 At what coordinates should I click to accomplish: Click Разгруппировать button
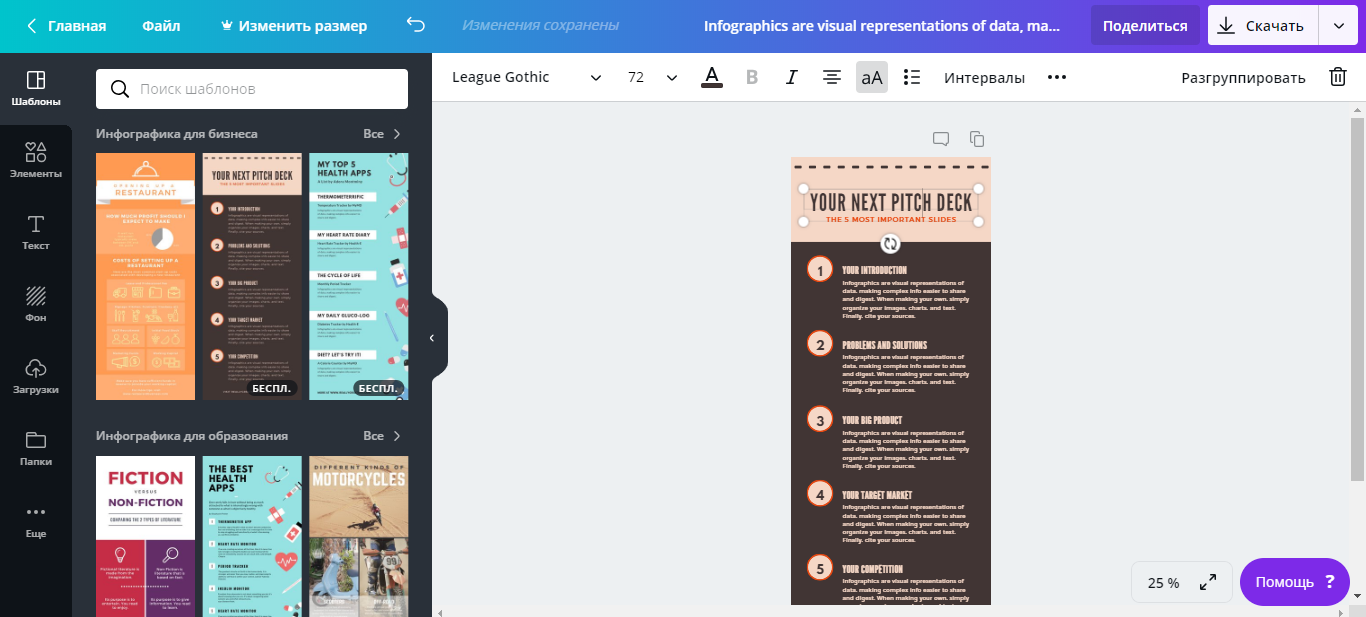(1243, 77)
